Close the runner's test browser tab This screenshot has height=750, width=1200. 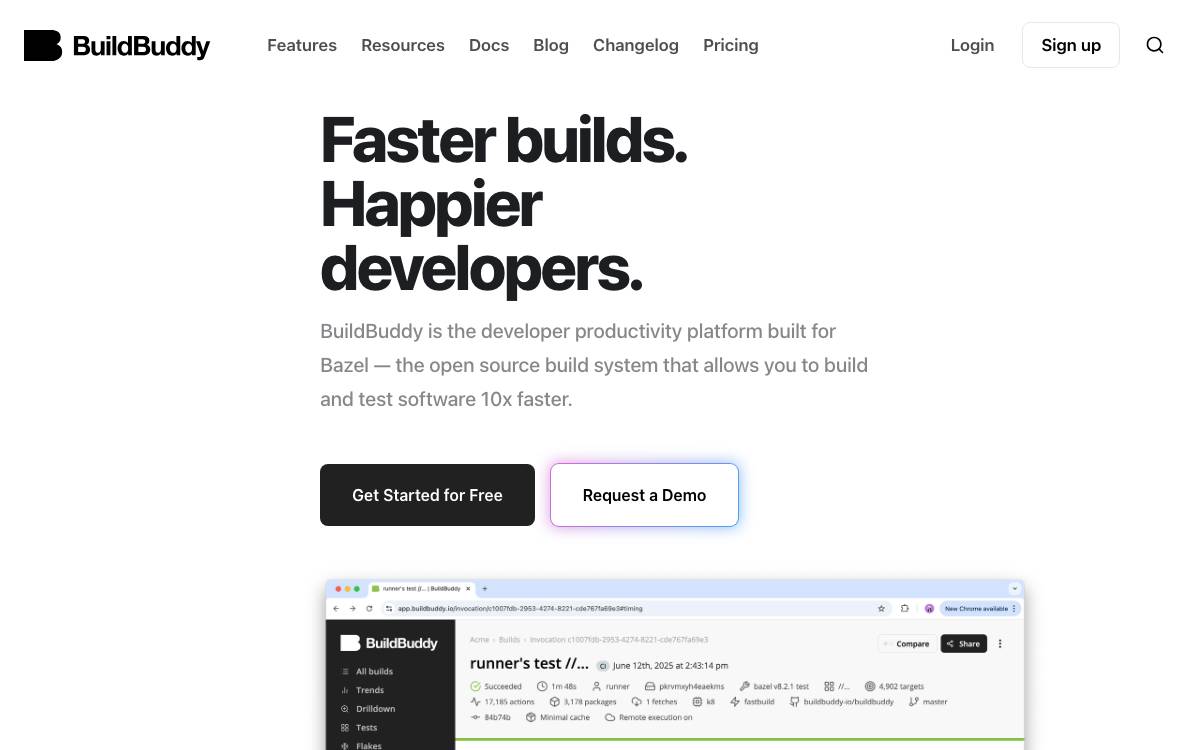(468, 589)
